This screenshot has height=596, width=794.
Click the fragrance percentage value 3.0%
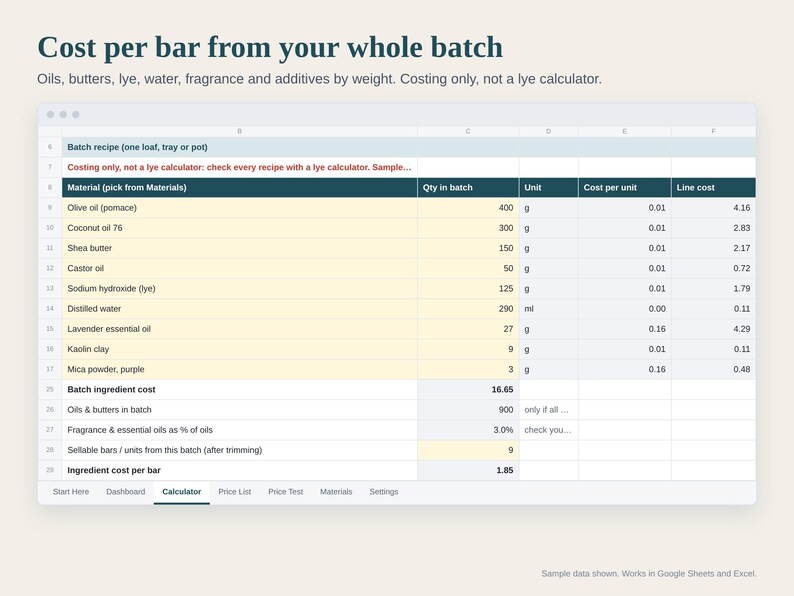tap(468, 430)
